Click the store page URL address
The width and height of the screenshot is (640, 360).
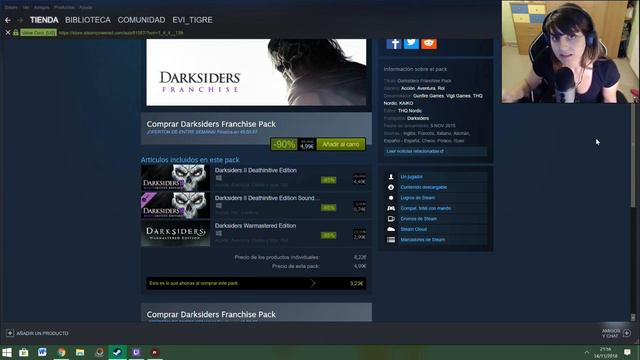pyautogui.click(x=121, y=33)
